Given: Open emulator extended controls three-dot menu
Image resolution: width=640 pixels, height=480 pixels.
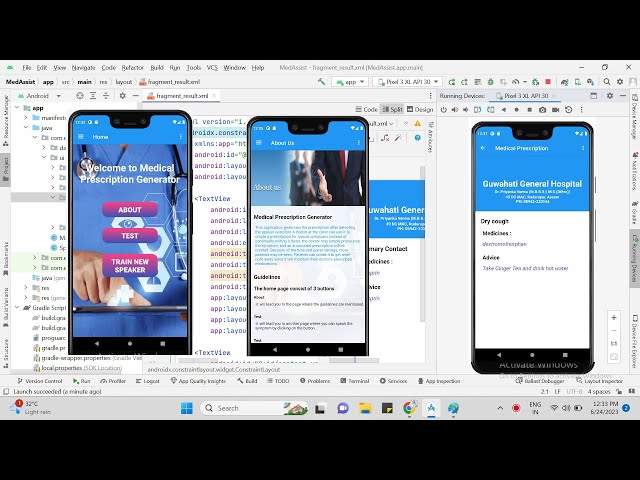Looking at the screenshot, I should pos(582,110).
